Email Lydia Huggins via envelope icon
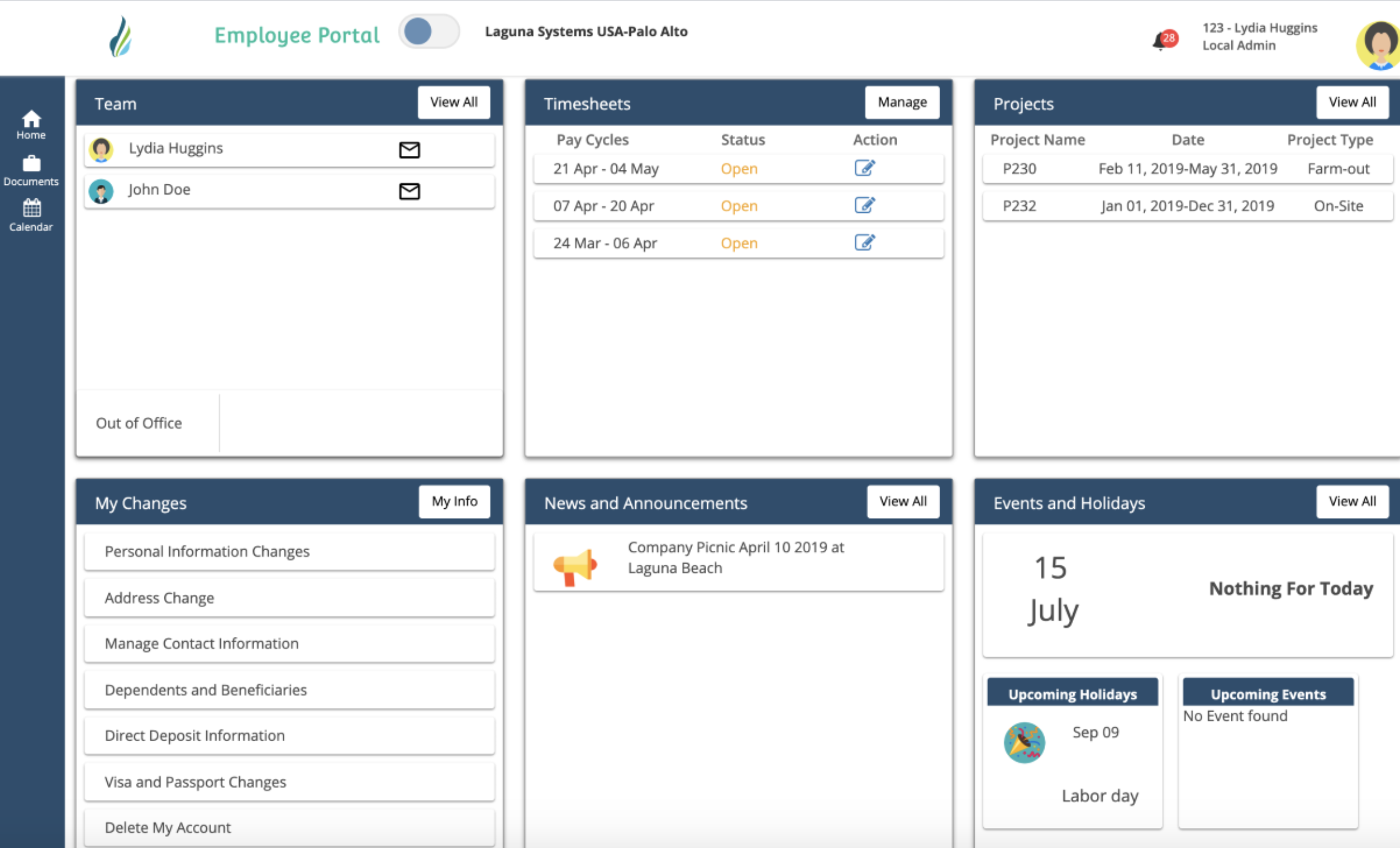1400x848 pixels. point(409,149)
